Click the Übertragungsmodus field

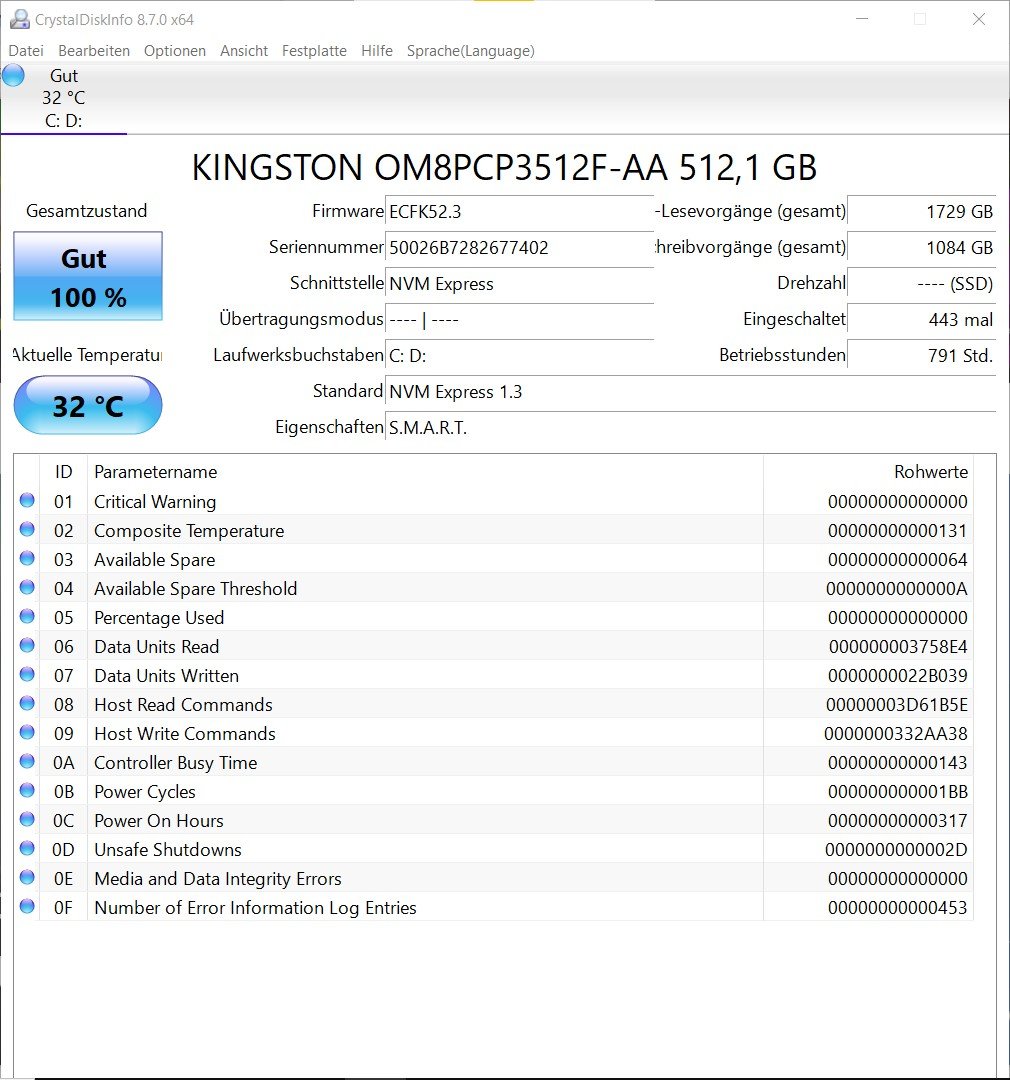pyautogui.click(x=519, y=320)
